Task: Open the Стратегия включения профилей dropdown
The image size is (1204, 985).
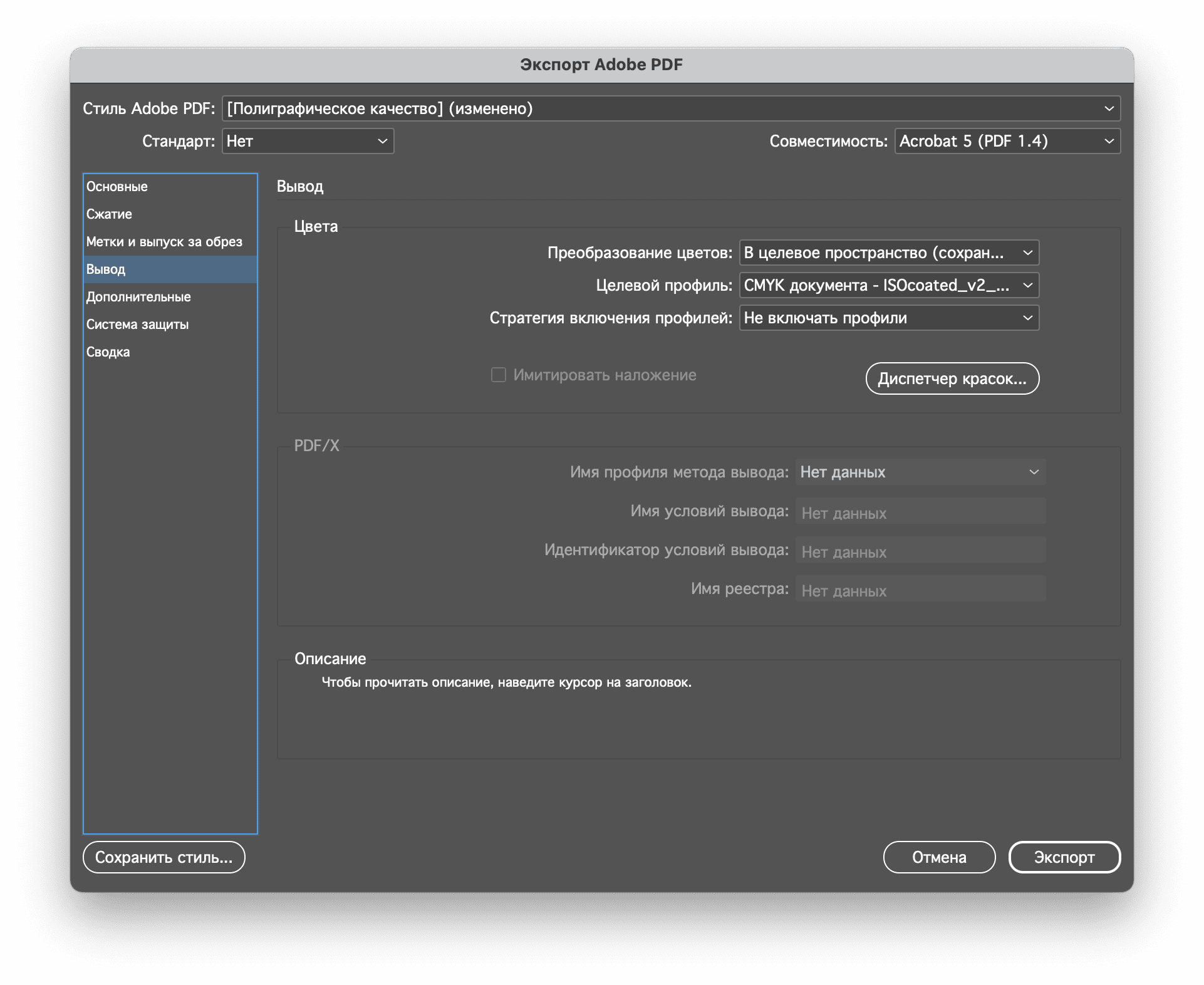Action: [889, 318]
